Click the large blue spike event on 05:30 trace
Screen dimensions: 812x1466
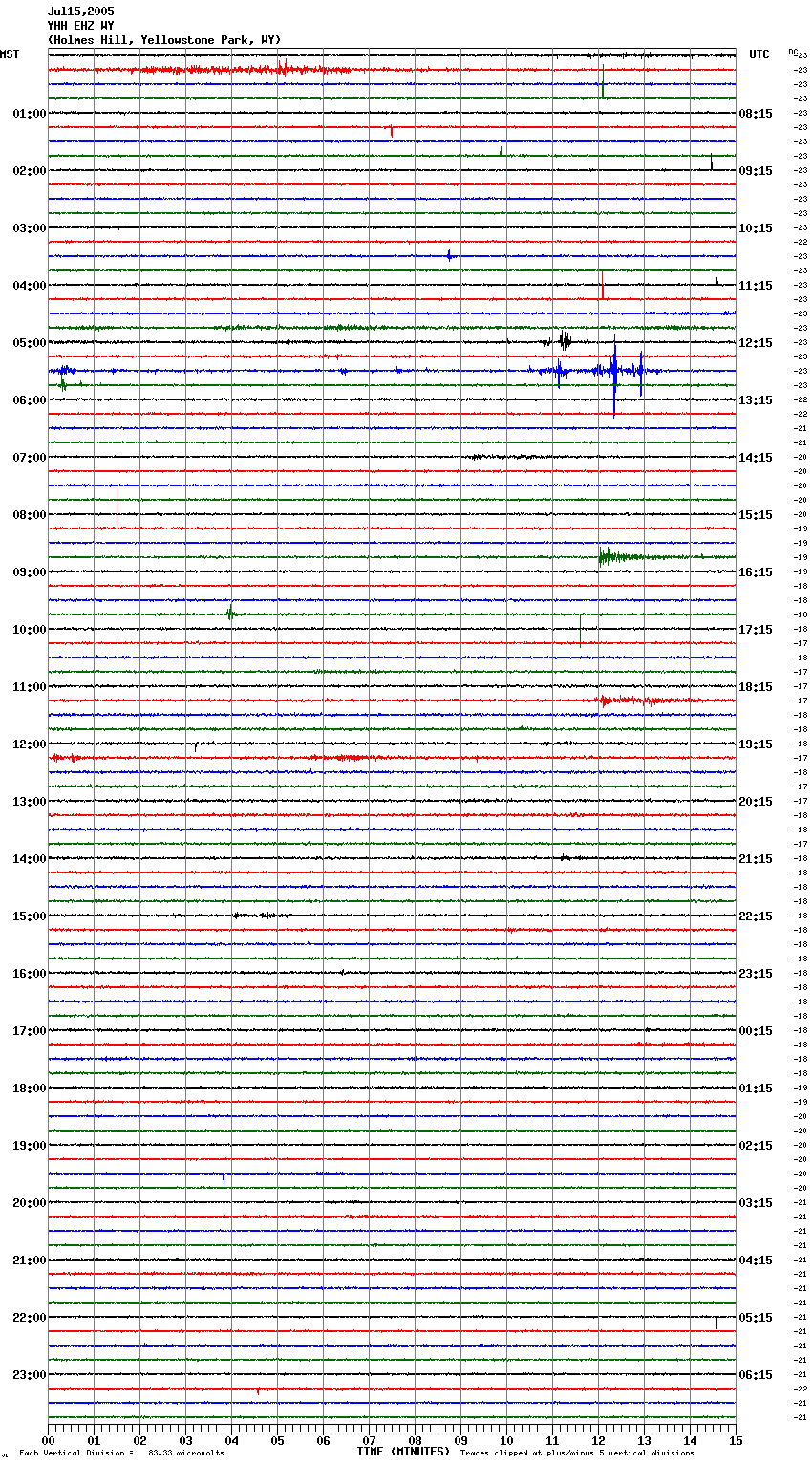click(x=614, y=377)
